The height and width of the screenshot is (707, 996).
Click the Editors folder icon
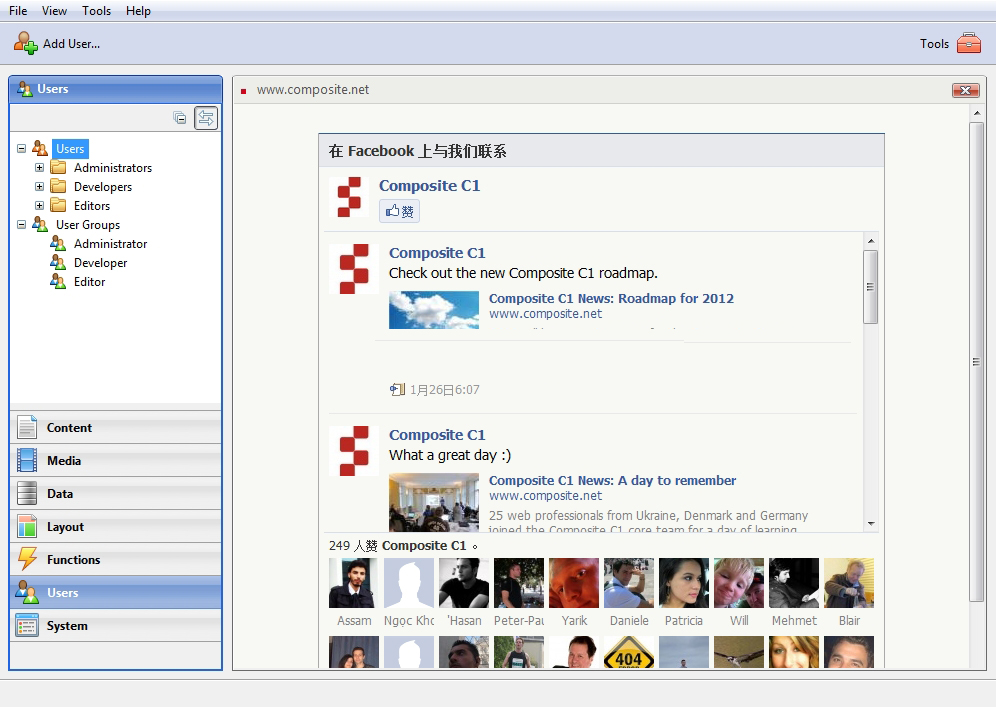click(58, 206)
